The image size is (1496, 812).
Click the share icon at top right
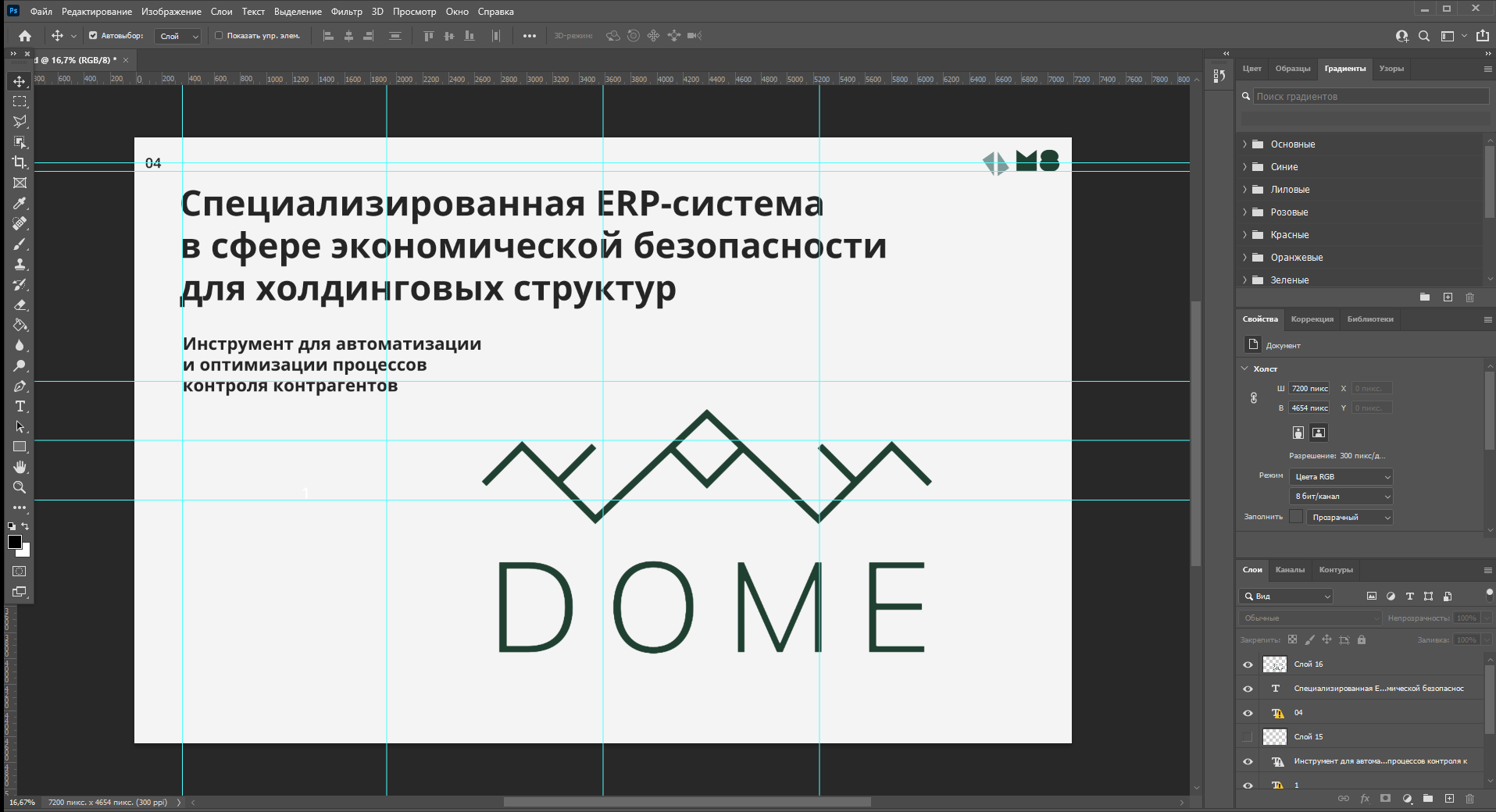pos(1482,36)
